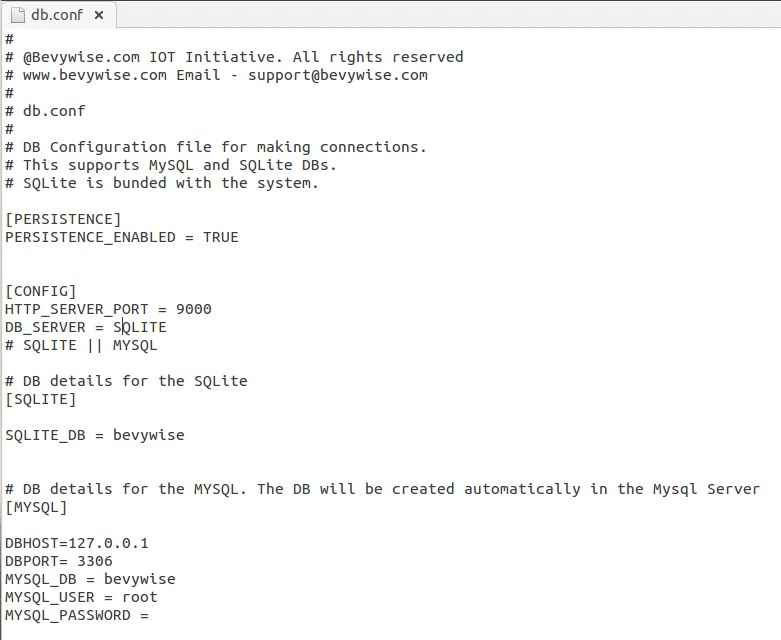The image size is (781, 640).
Task: Click the '# db.conf' comment line
Action: point(45,111)
